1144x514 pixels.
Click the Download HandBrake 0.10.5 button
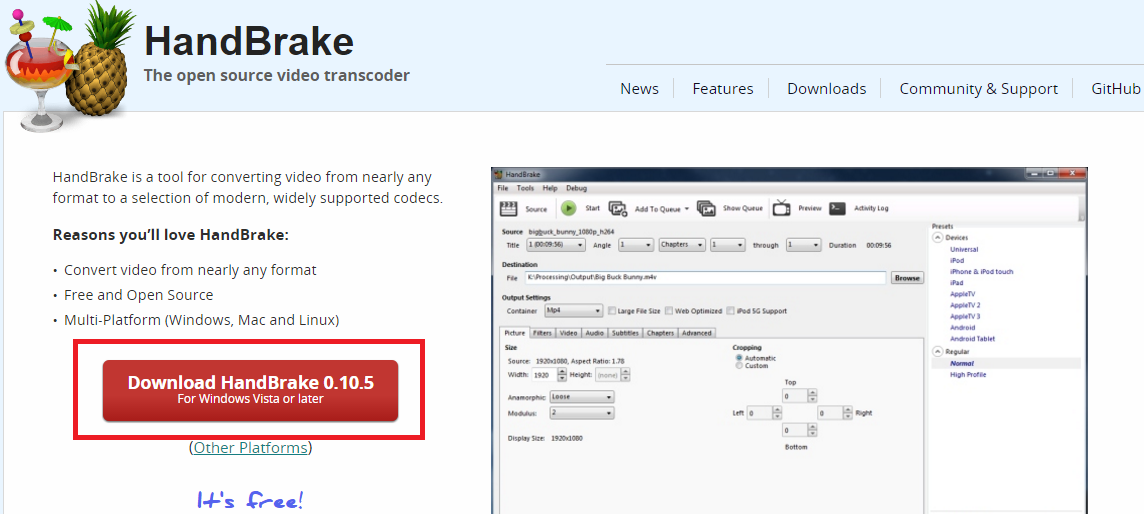[250, 391]
